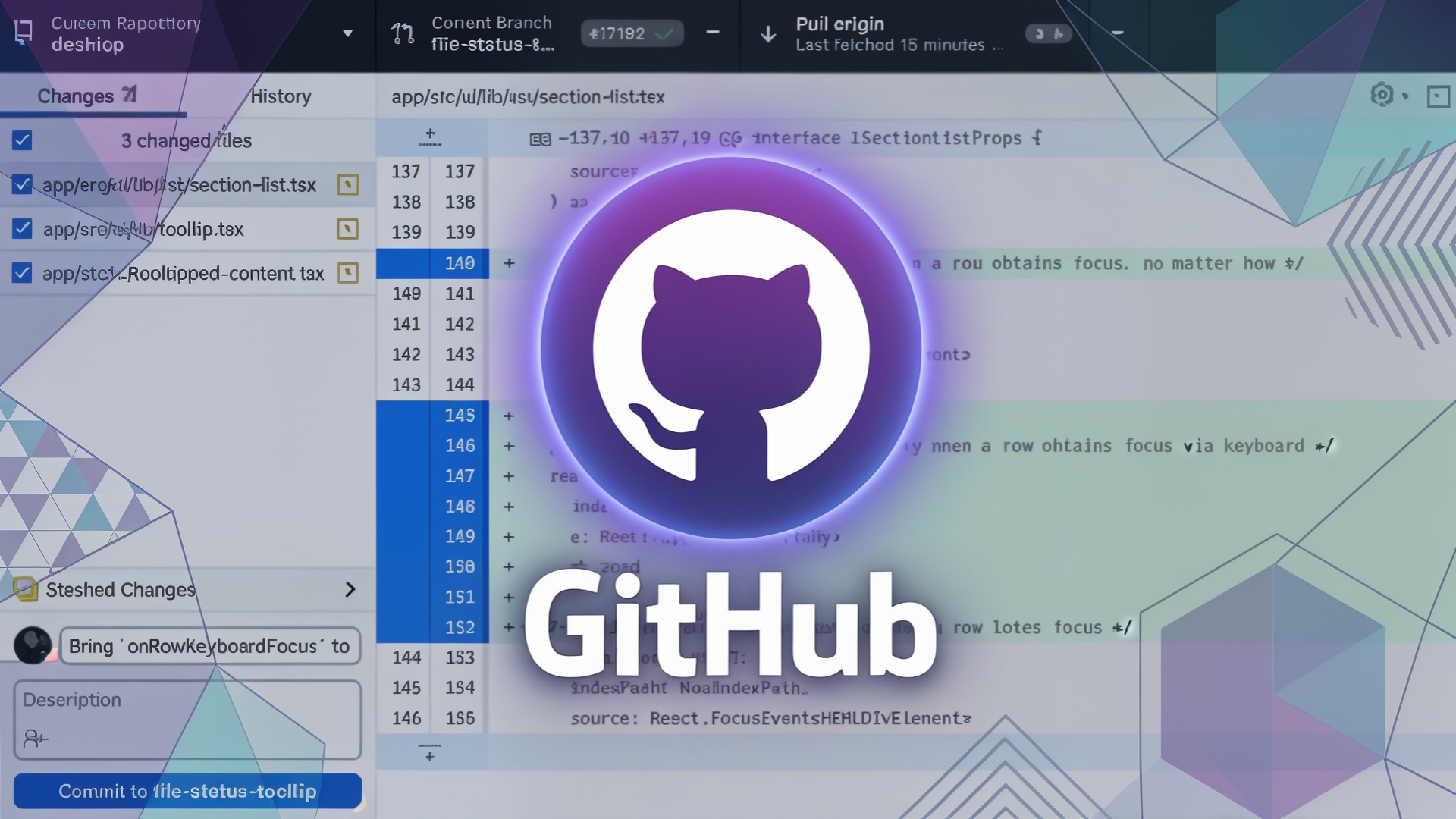The image size is (1456, 819).
Task: Click the file path app/src/ui/lib section-list header
Action: tap(528, 97)
